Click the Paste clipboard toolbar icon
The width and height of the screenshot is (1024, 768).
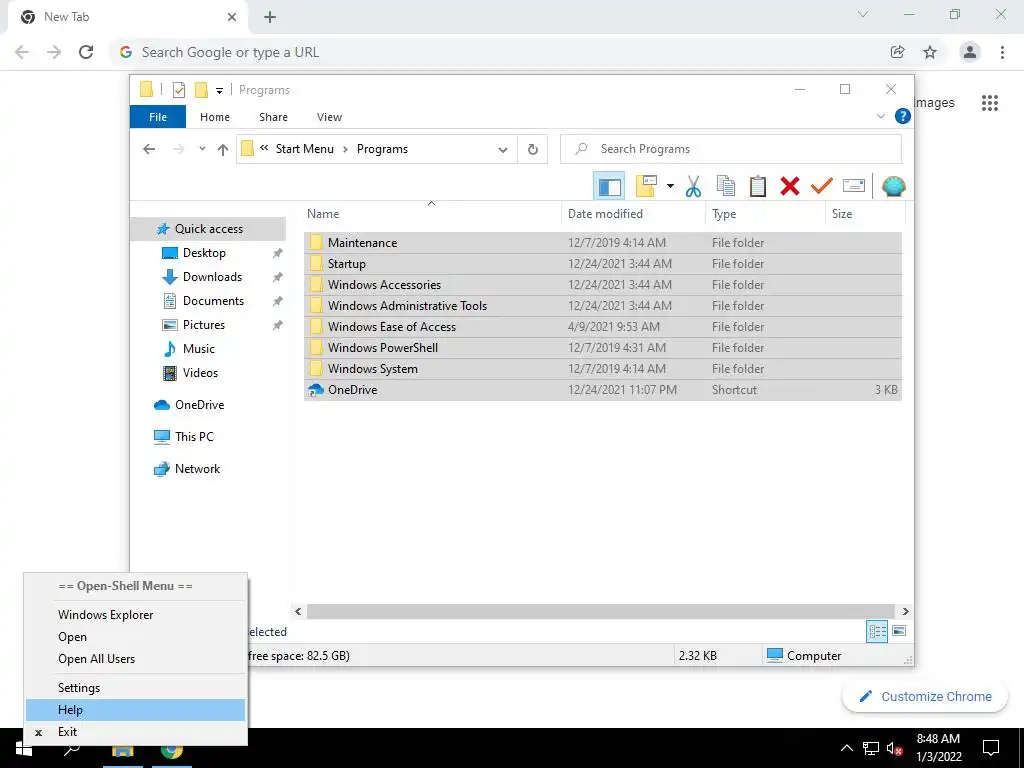(x=758, y=186)
